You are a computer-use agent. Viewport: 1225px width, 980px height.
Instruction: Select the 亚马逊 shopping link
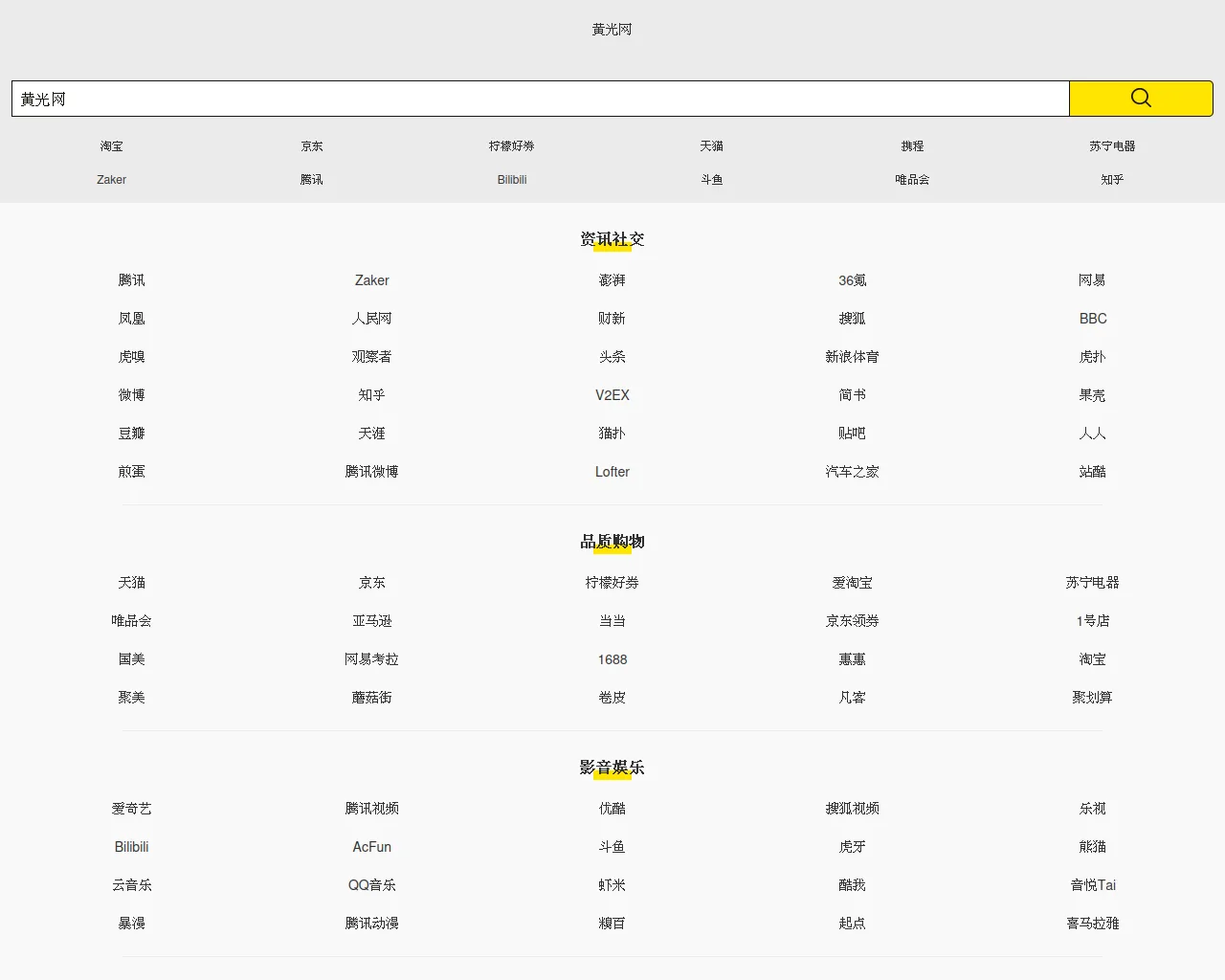[x=372, y=621]
